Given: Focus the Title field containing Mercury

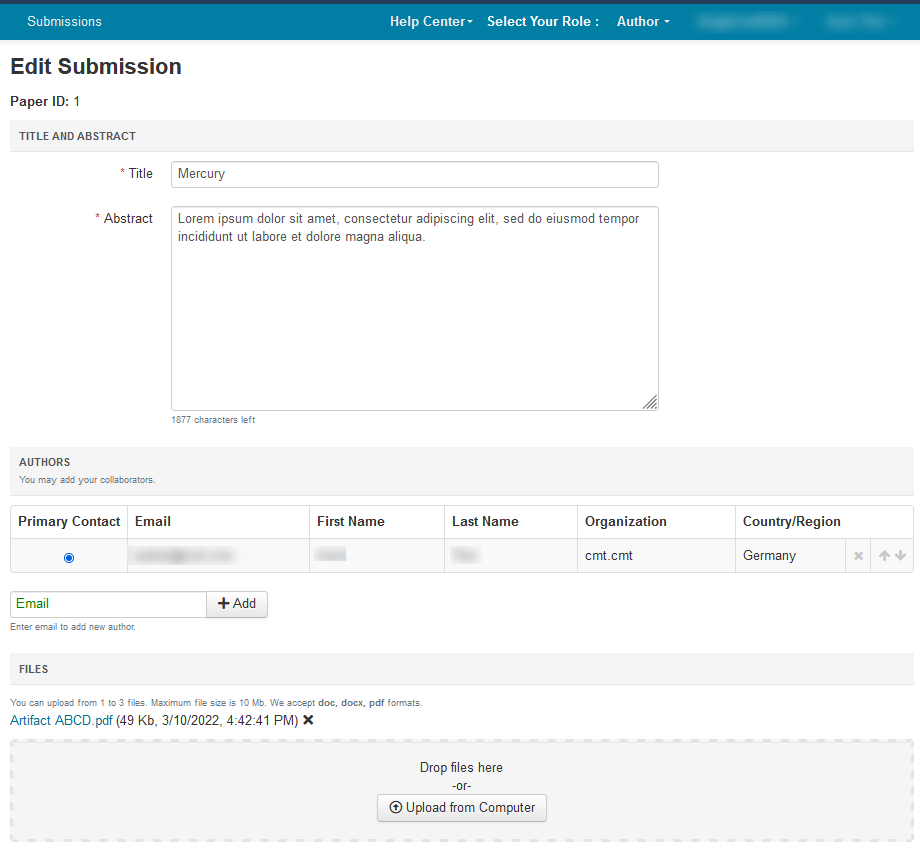Looking at the screenshot, I should (414, 174).
